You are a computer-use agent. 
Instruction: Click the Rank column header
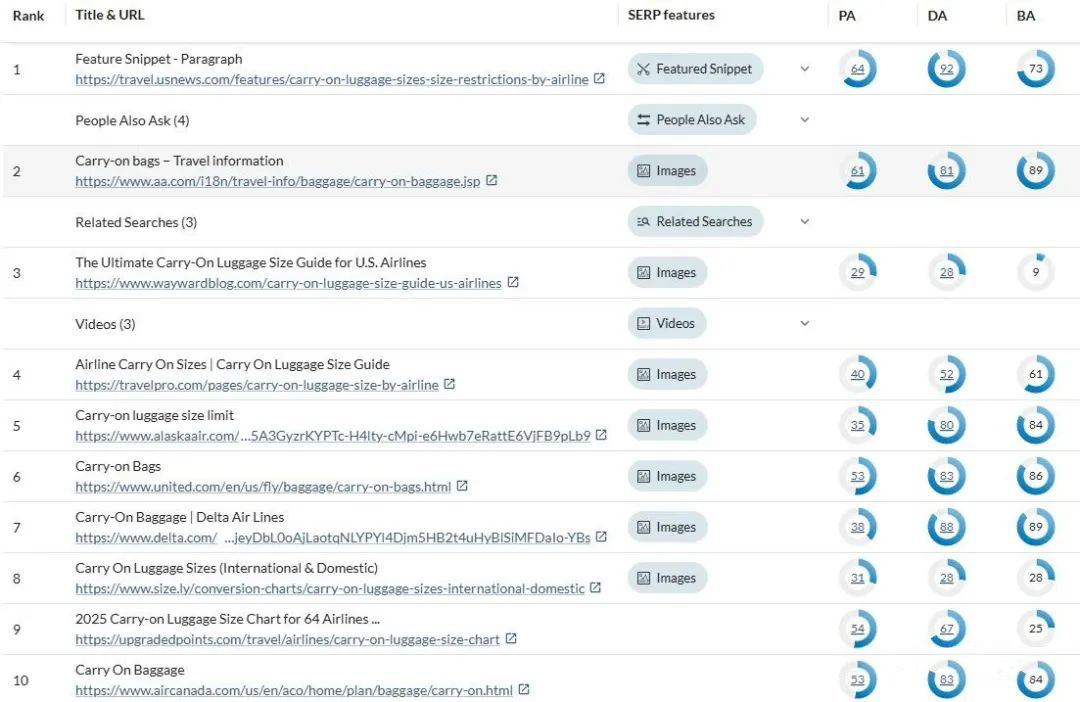pyautogui.click(x=28, y=15)
